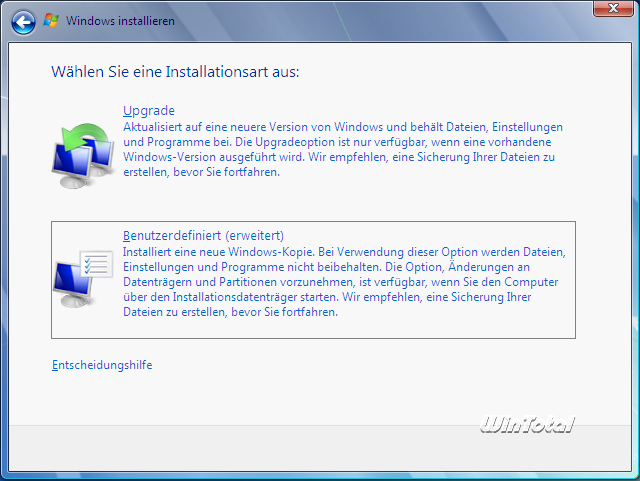
Task: Click the heading 'Wählen Sie eine Installationsart aus:'
Action: 175,72
